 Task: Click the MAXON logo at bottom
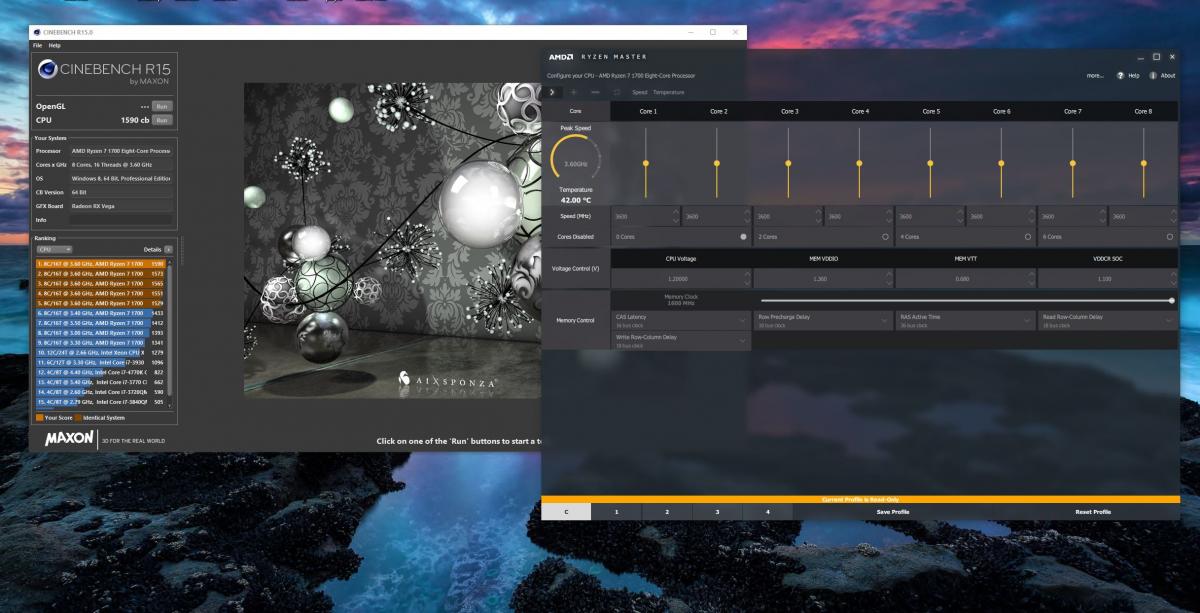tap(70, 438)
